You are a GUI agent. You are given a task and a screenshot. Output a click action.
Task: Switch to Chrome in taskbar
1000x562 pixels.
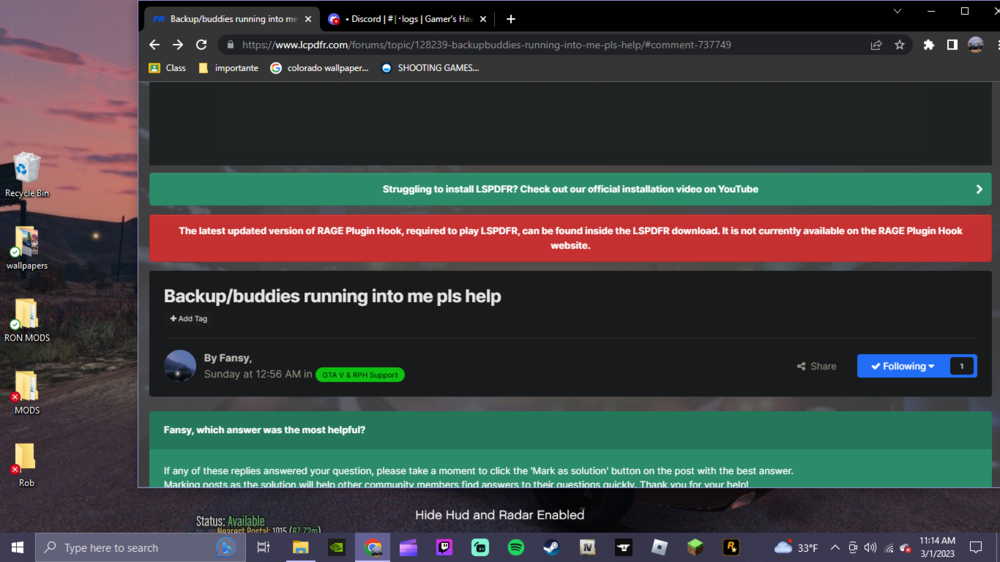click(373, 547)
